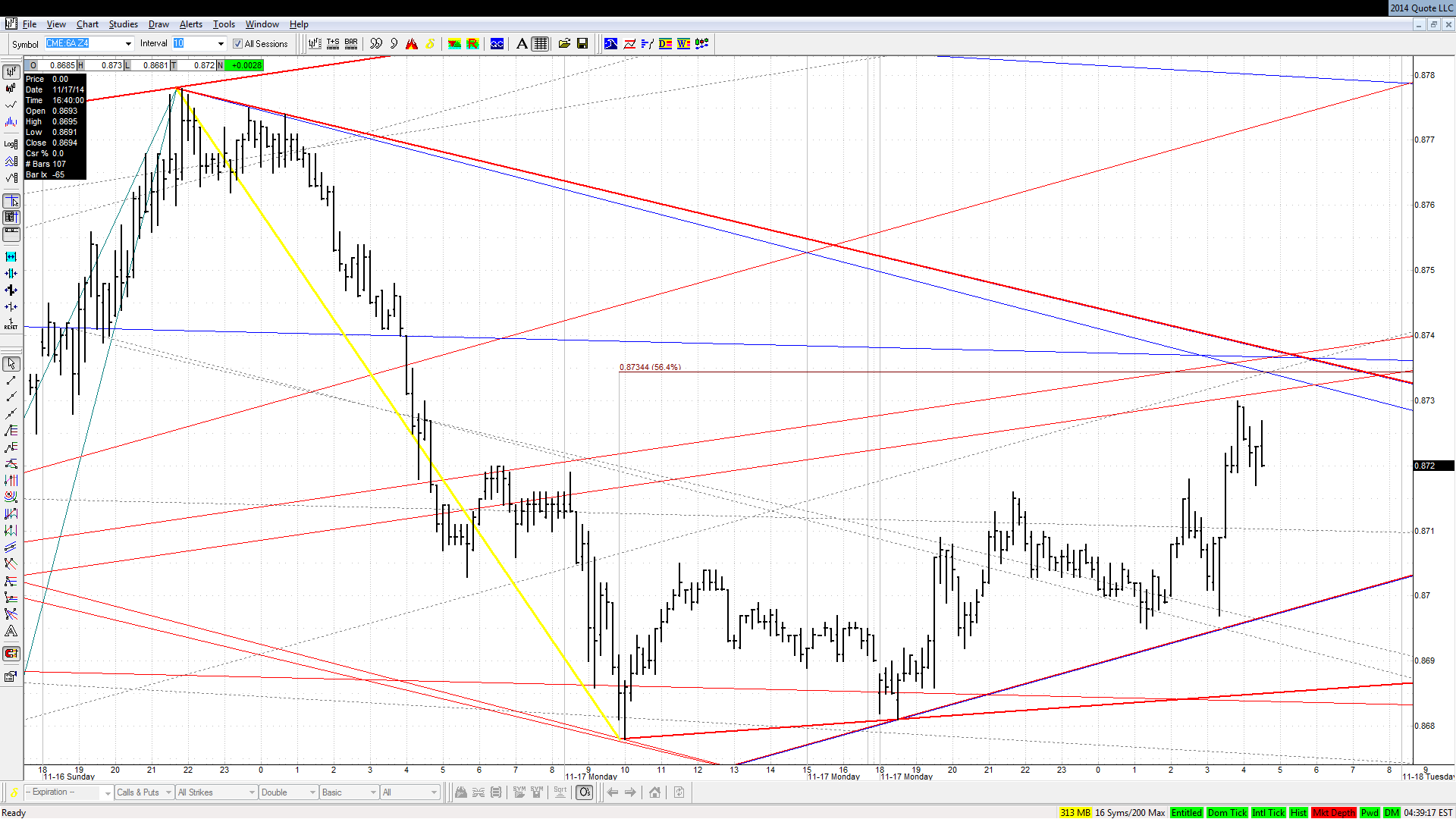Open the Calls & Puts dropdown
This screenshot has height=819, width=1456.
point(144,792)
